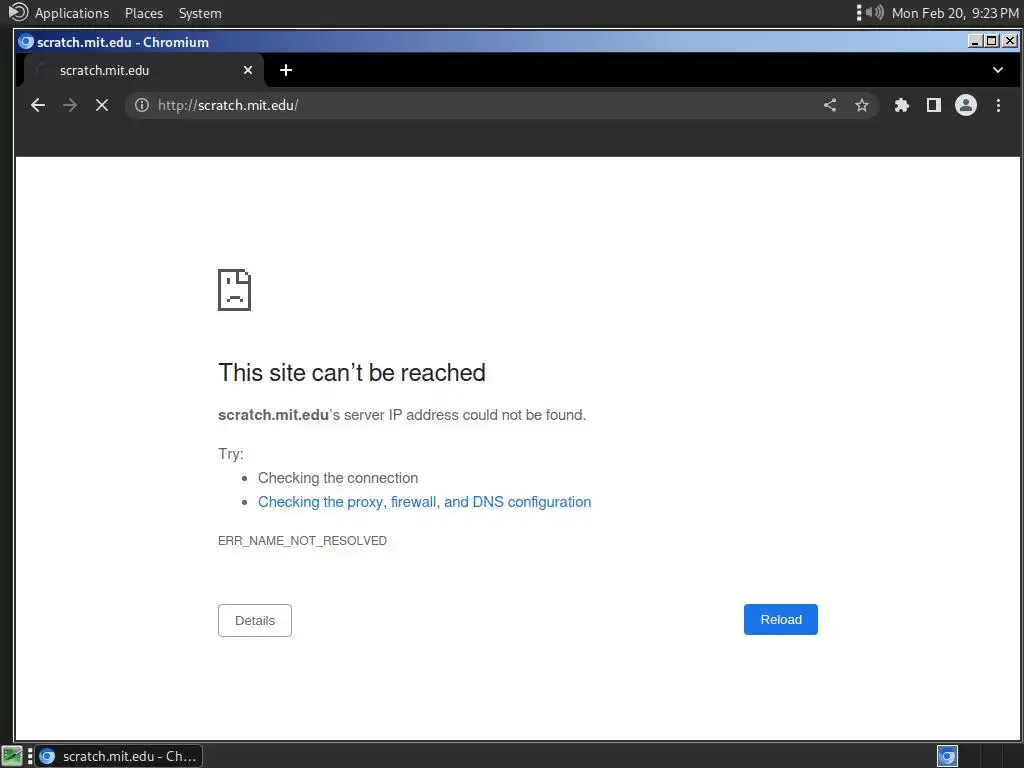
Task: Click the volume speaker icon in panel
Action: coord(874,12)
